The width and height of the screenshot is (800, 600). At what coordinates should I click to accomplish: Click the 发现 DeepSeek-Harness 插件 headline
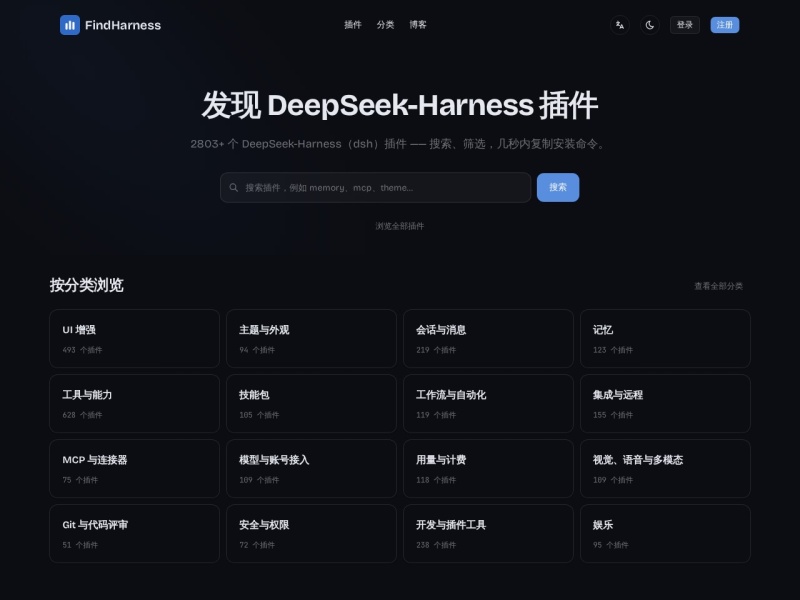click(x=399, y=105)
